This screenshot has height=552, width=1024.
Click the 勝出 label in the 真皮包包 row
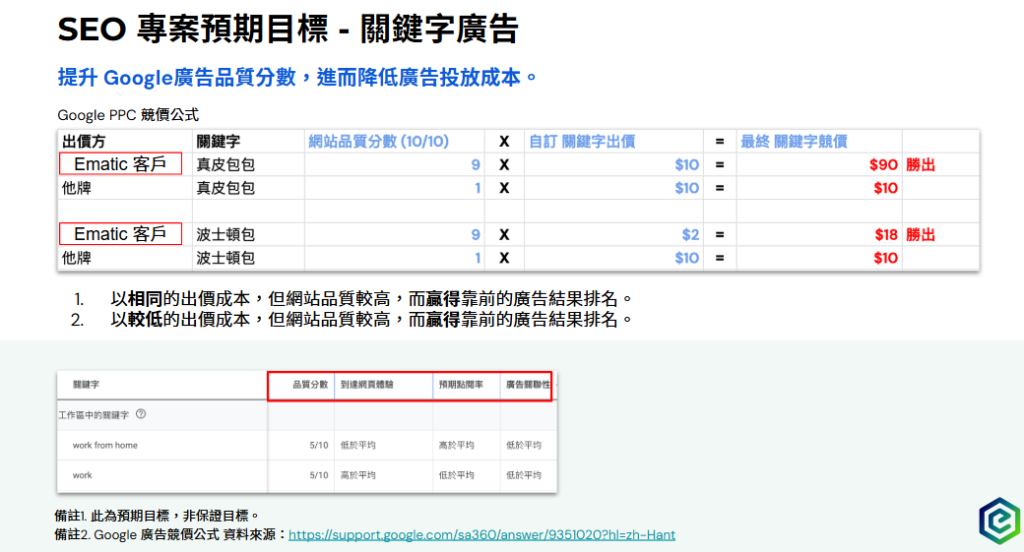[920, 165]
